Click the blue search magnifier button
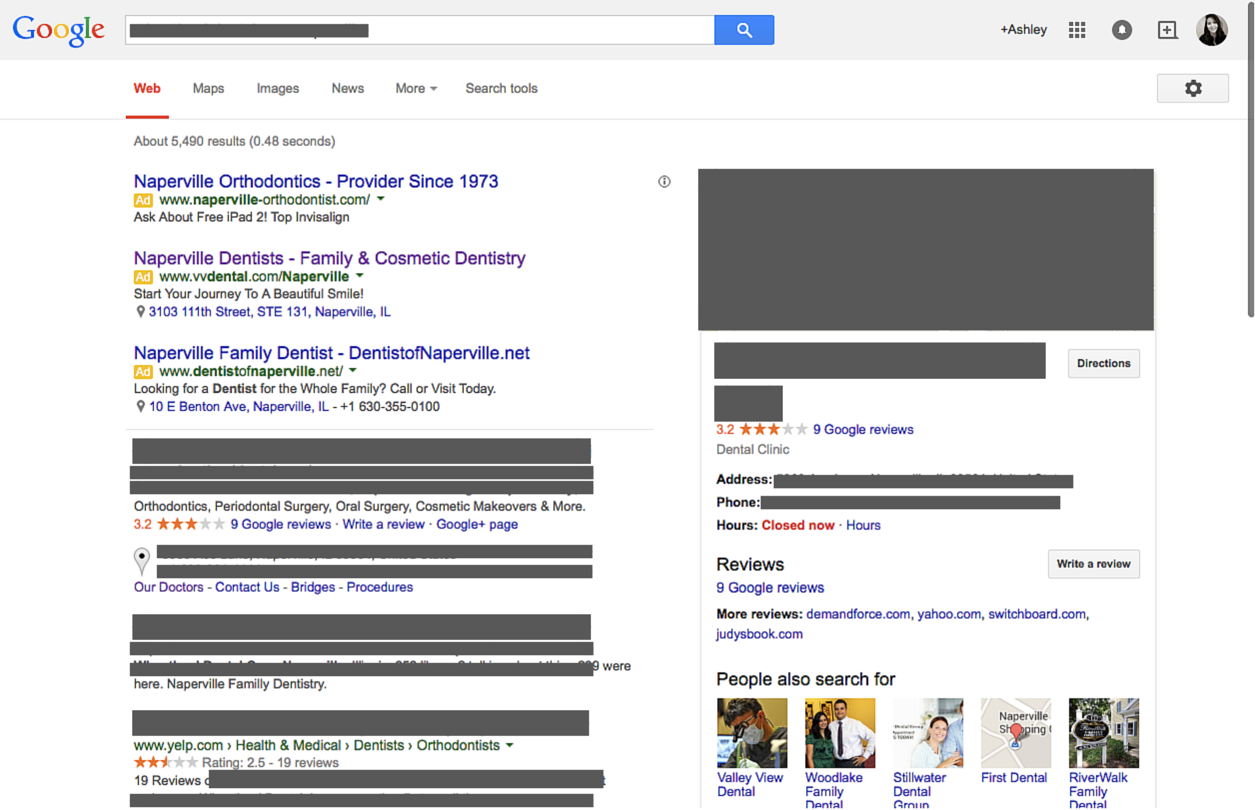 (744, 30)
